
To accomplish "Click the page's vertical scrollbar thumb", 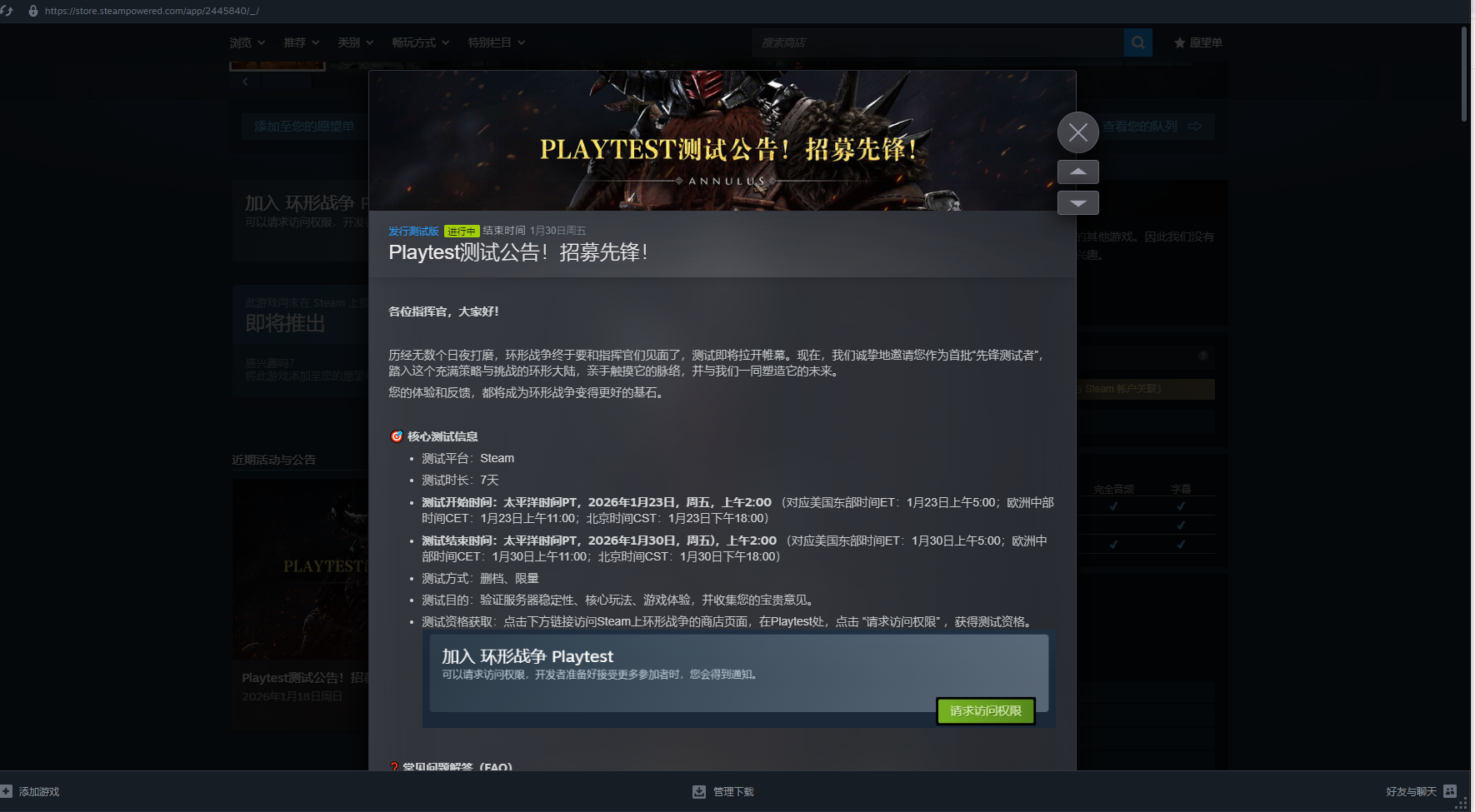I will coord(1464,75).
